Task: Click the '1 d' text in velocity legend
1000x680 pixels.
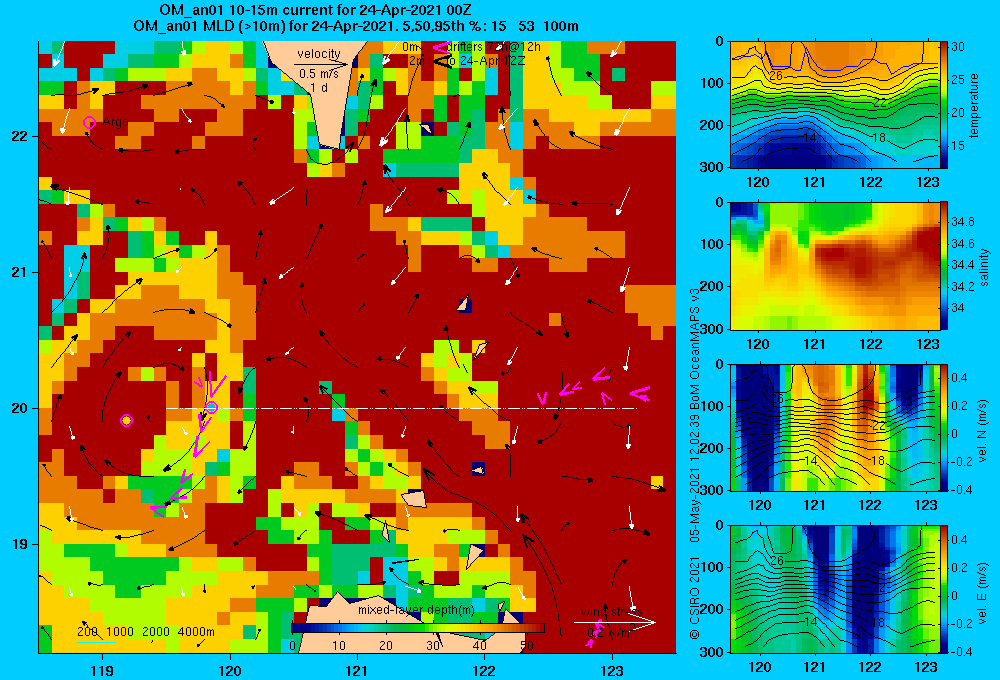Action: (319, 87)
